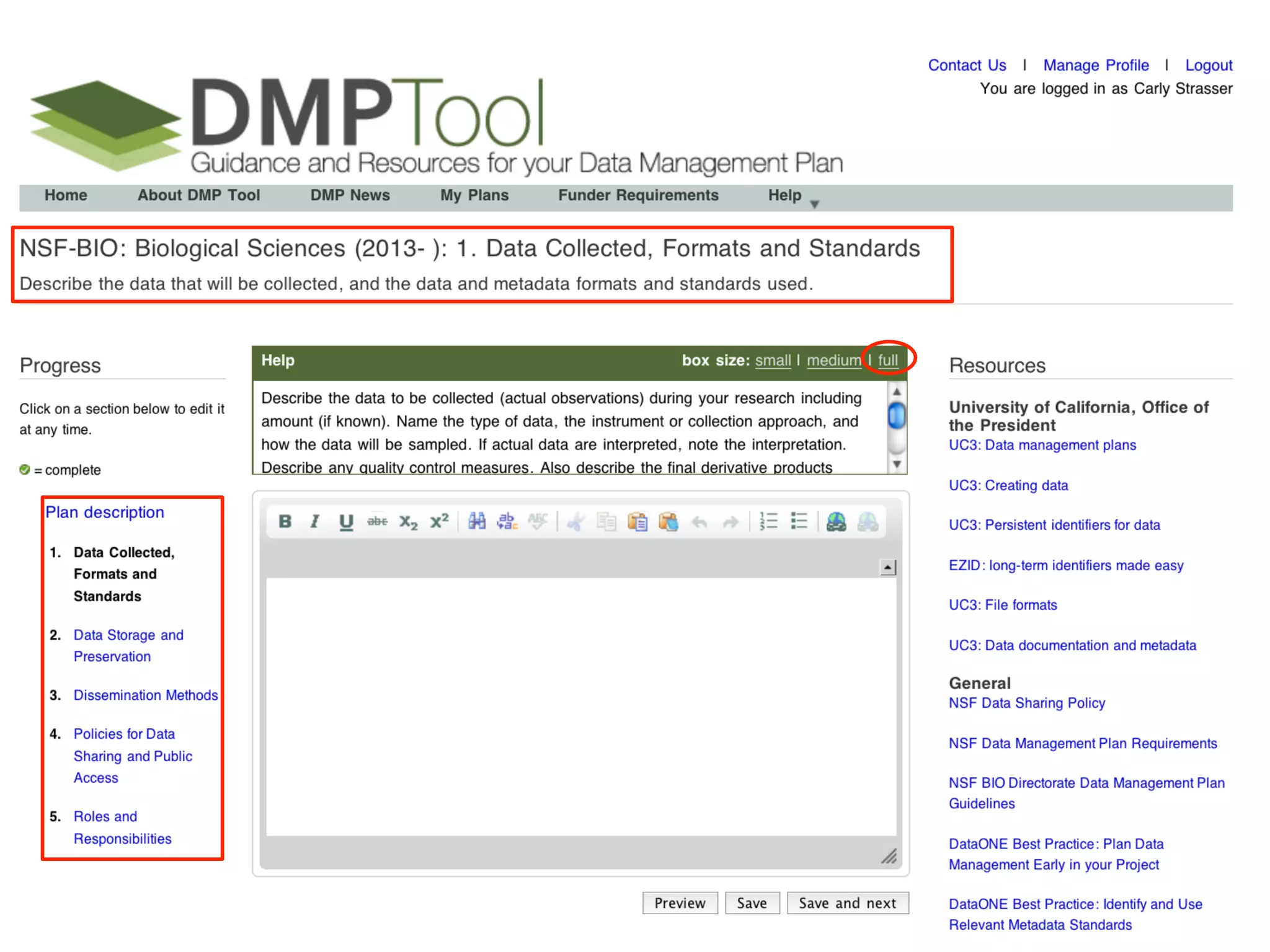Toggle strikethrough formatting
This screenshot has height=952, width=1270.
point(377,522)
